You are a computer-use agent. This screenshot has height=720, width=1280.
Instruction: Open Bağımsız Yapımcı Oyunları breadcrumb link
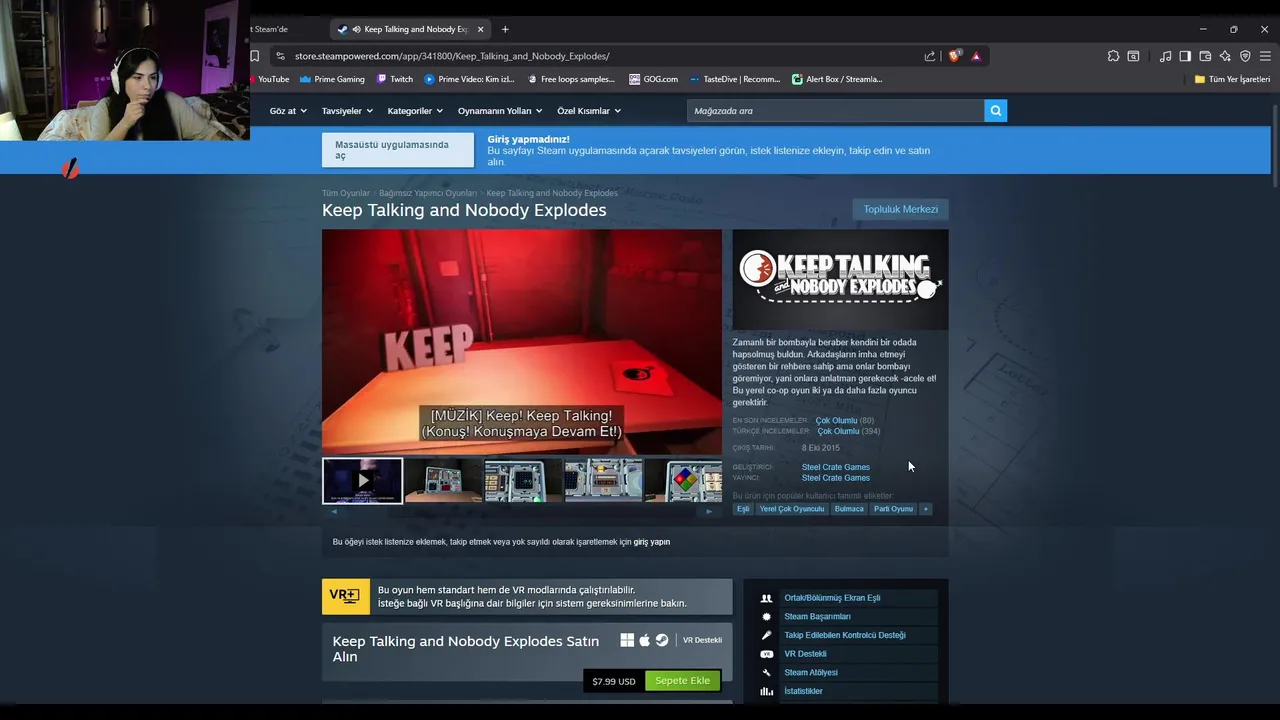point(427,193)
